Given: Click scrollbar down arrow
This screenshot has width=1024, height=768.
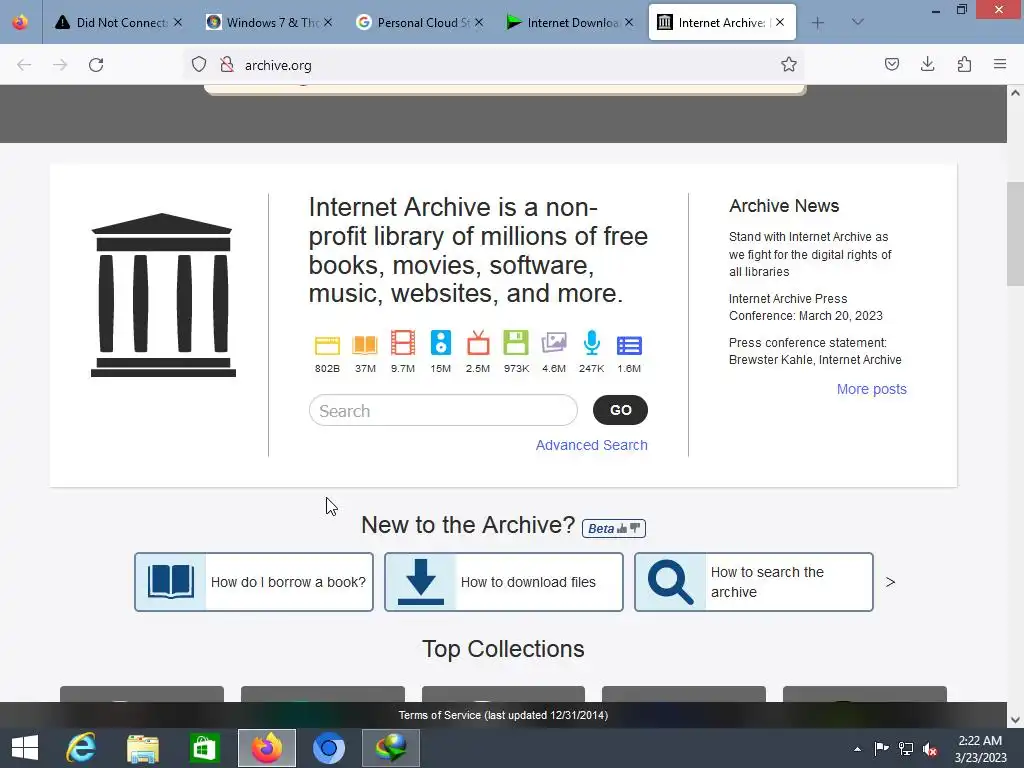Looking at the screenshot, I should pyautogui.click(x=1016, y=720).
